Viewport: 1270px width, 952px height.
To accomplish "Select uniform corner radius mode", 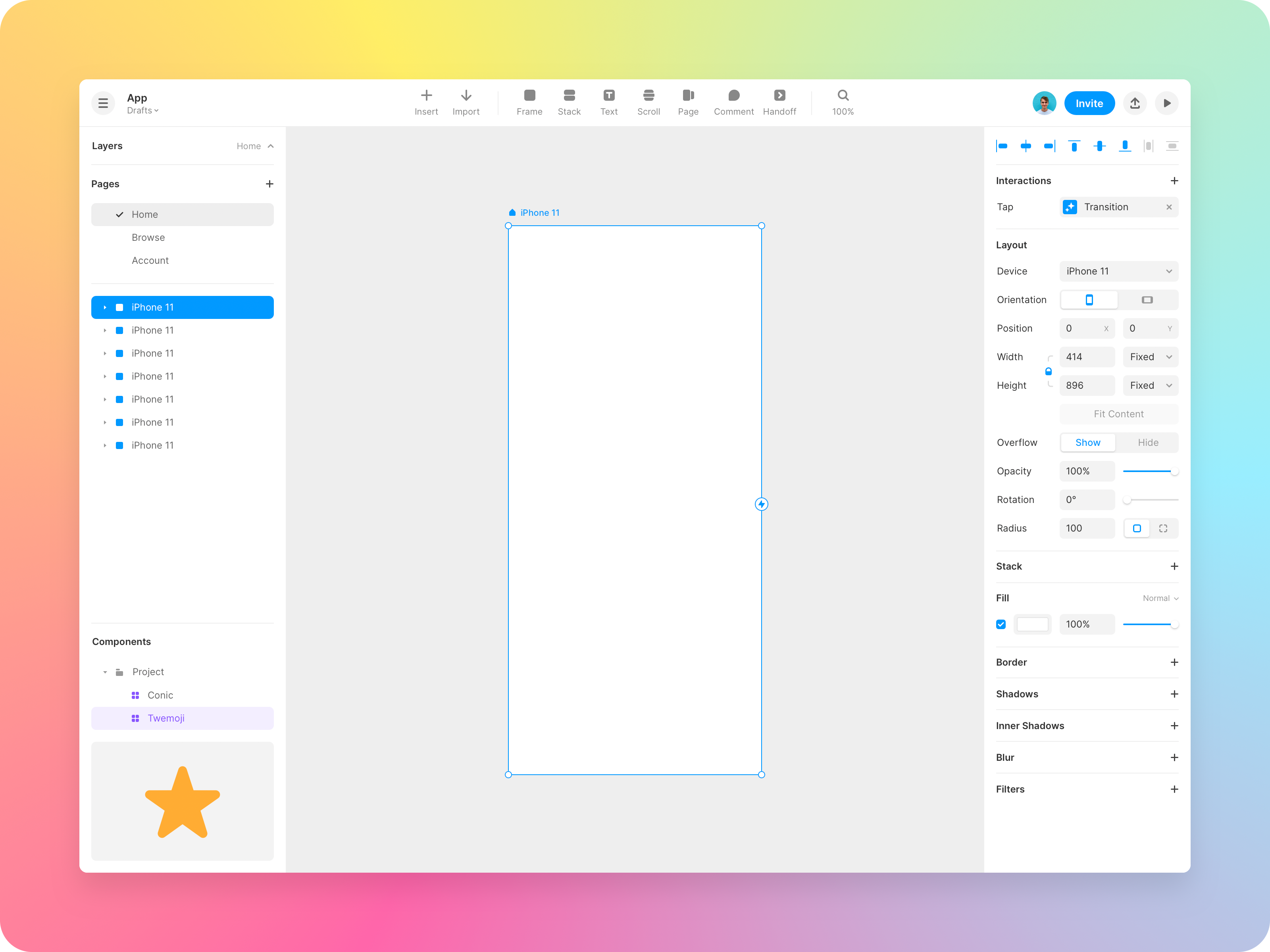I will (1136, 528).
